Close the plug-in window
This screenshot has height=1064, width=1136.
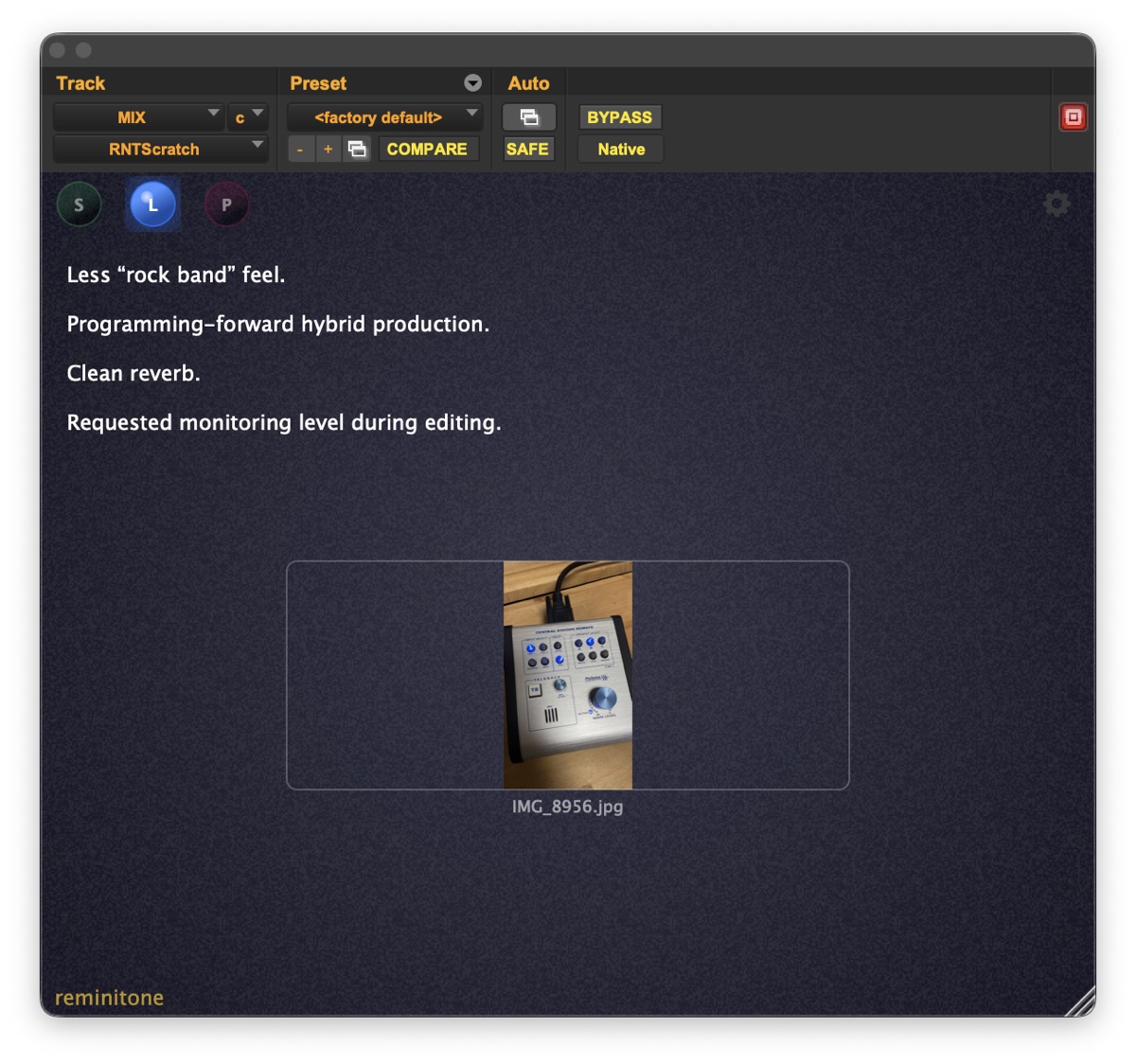[58, 50]
